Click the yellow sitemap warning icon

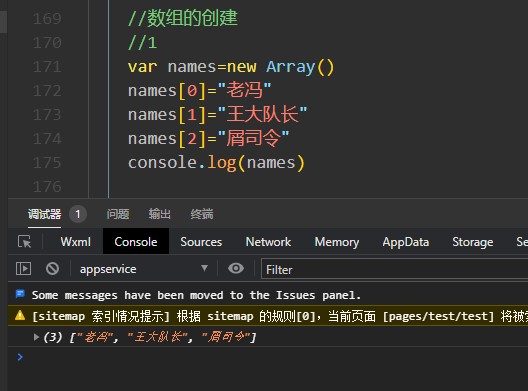(20, 315)
